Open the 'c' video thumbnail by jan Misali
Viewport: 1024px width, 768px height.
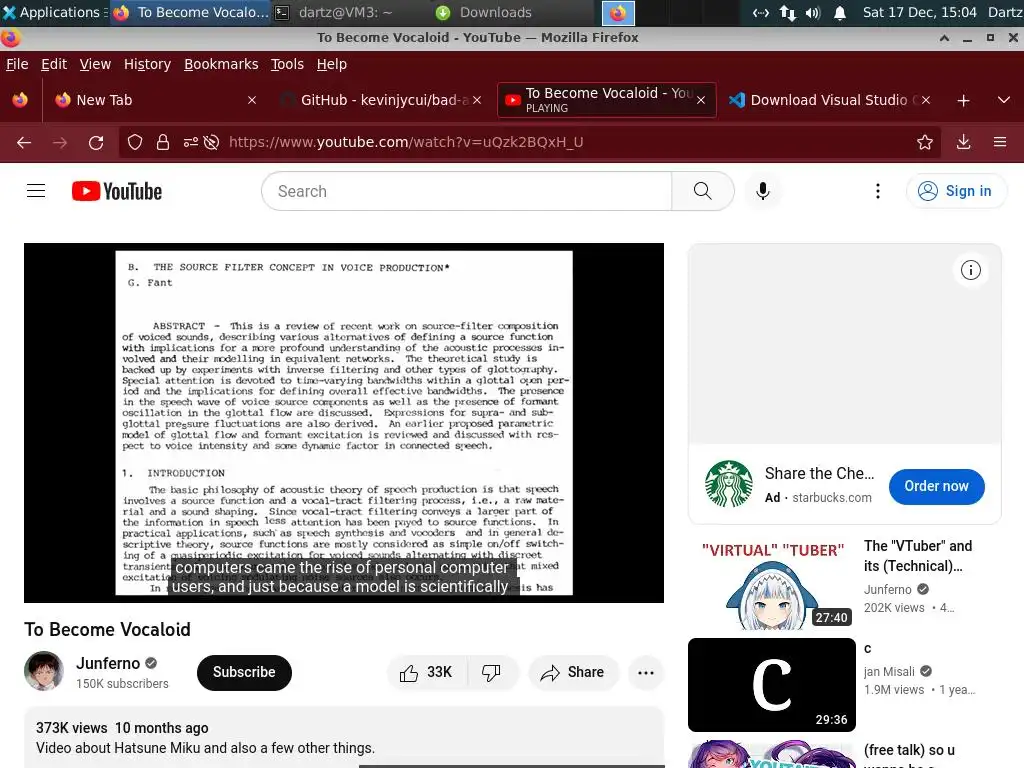point(772,685)
